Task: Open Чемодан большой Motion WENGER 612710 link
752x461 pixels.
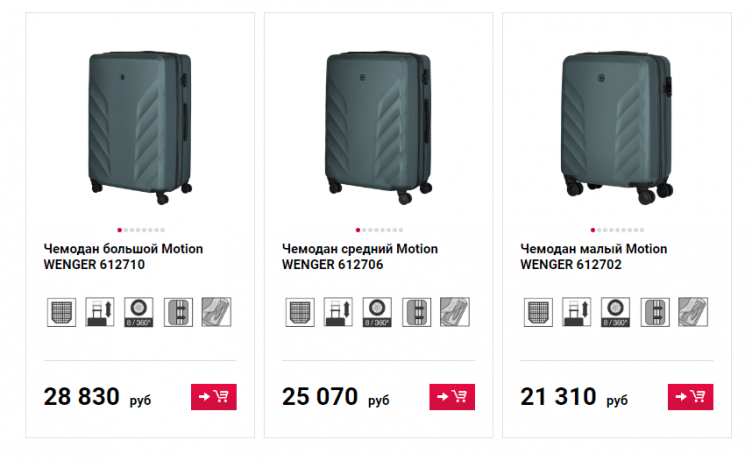Action: [x=95, y=257]
